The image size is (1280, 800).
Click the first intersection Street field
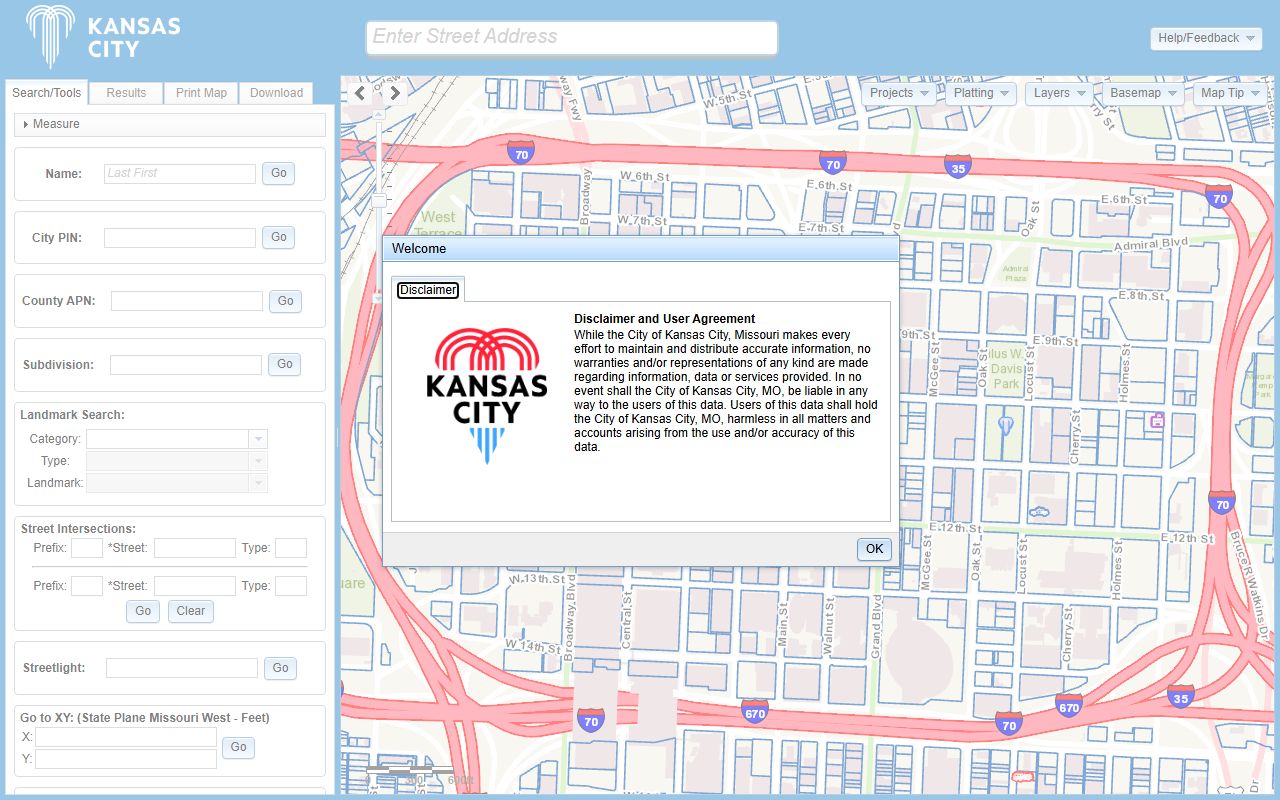point(195,548)
